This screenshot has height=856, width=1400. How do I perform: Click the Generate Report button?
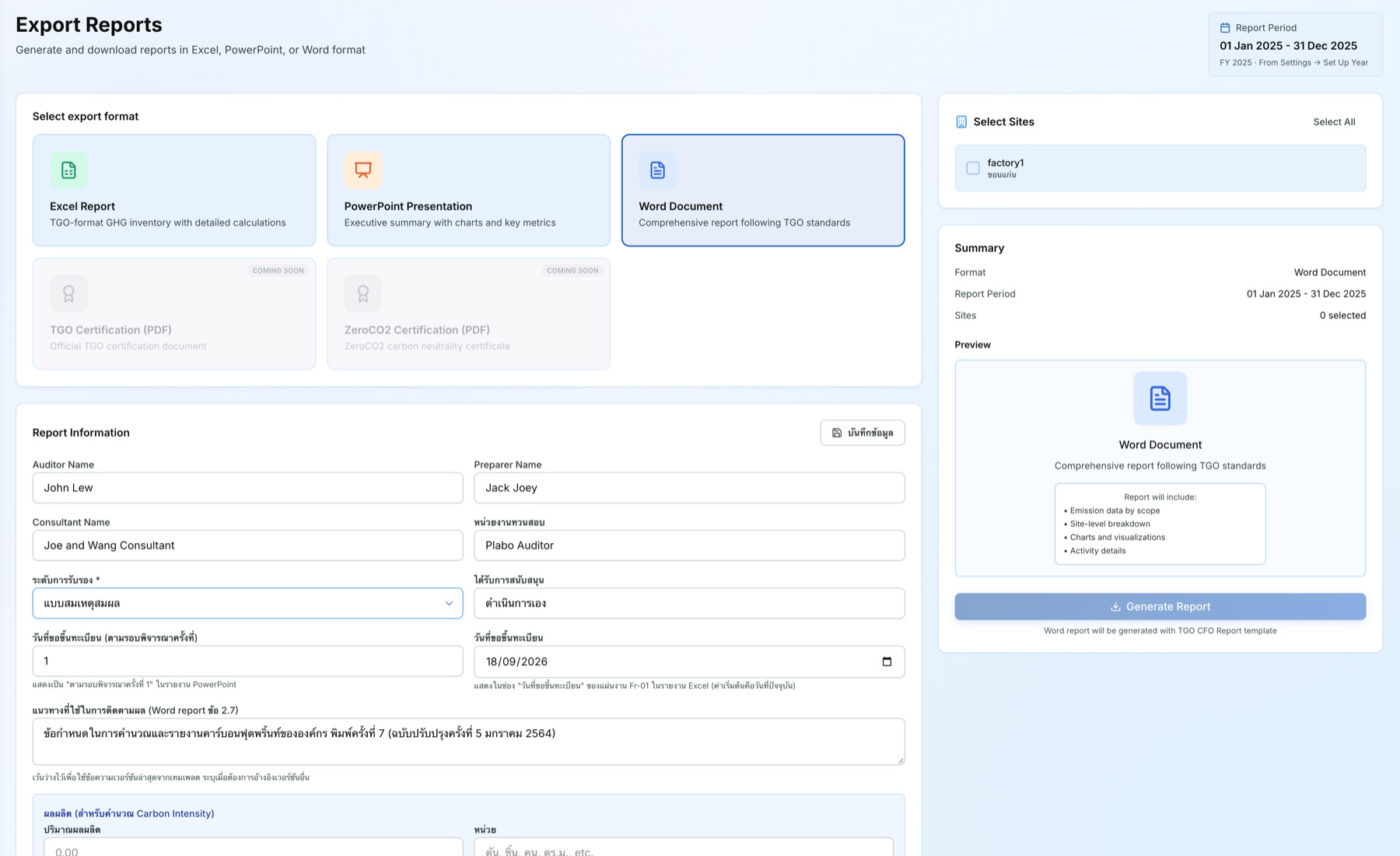1160,607
